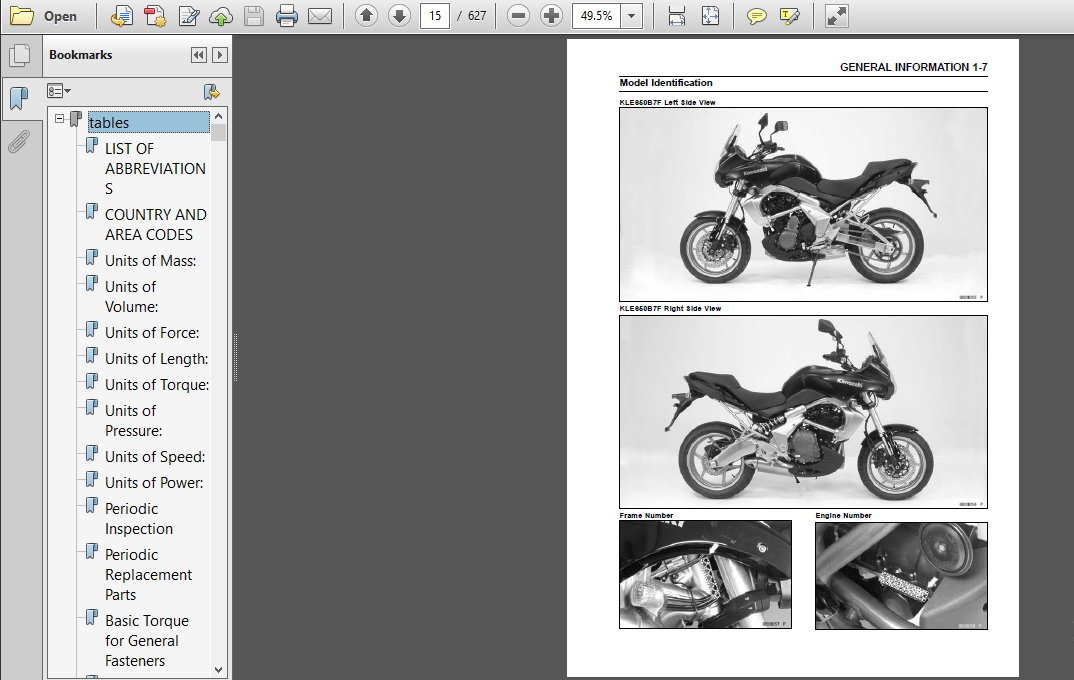The image size is (1074, 680).
Task: Add a sticky note comment
Action: tap(756, 16)
